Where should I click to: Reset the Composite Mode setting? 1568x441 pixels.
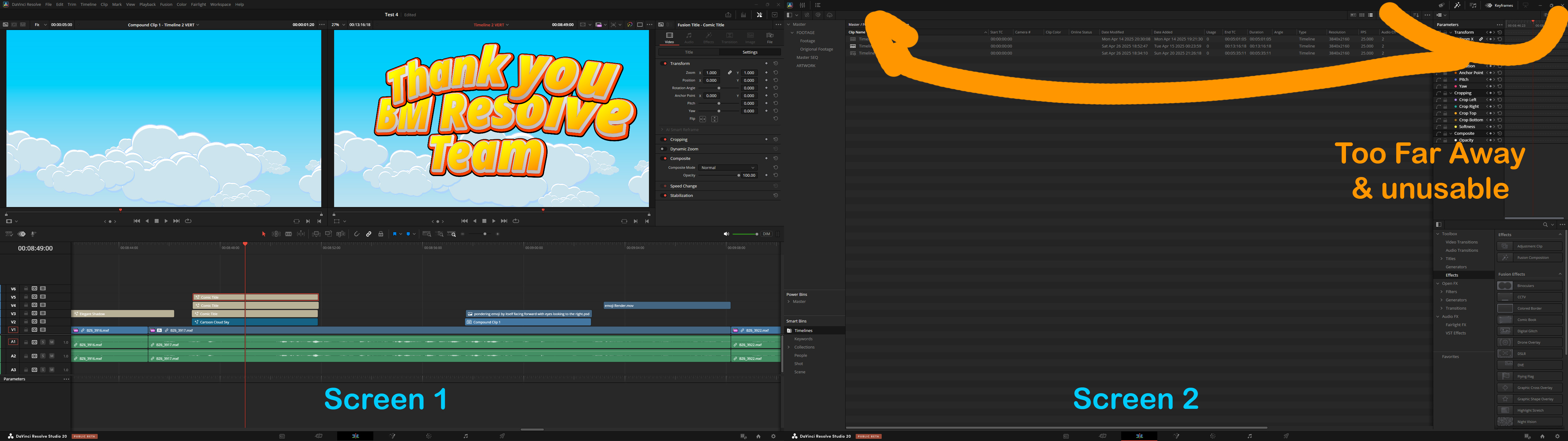click(775, 168)
